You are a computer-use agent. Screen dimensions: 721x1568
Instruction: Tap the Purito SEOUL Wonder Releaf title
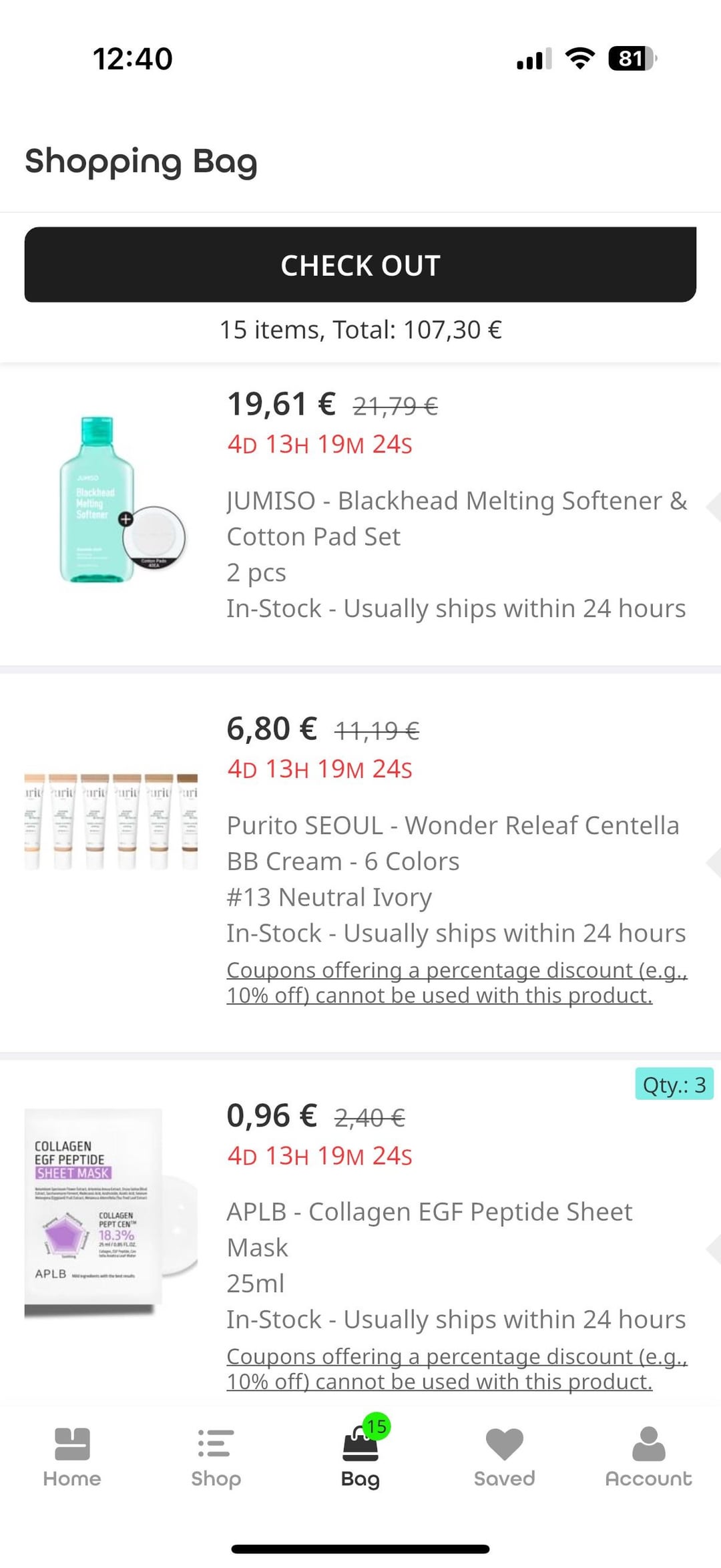point(453,843)
